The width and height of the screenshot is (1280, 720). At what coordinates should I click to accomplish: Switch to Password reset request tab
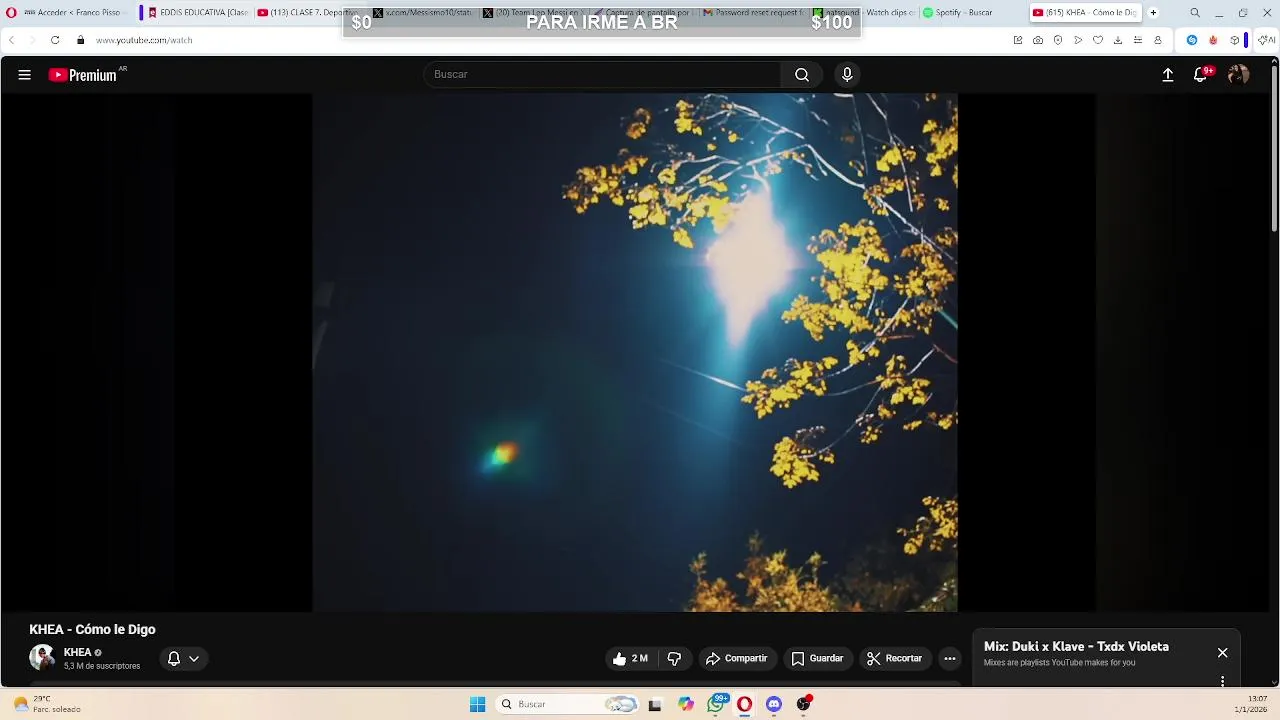coord(753,12)
